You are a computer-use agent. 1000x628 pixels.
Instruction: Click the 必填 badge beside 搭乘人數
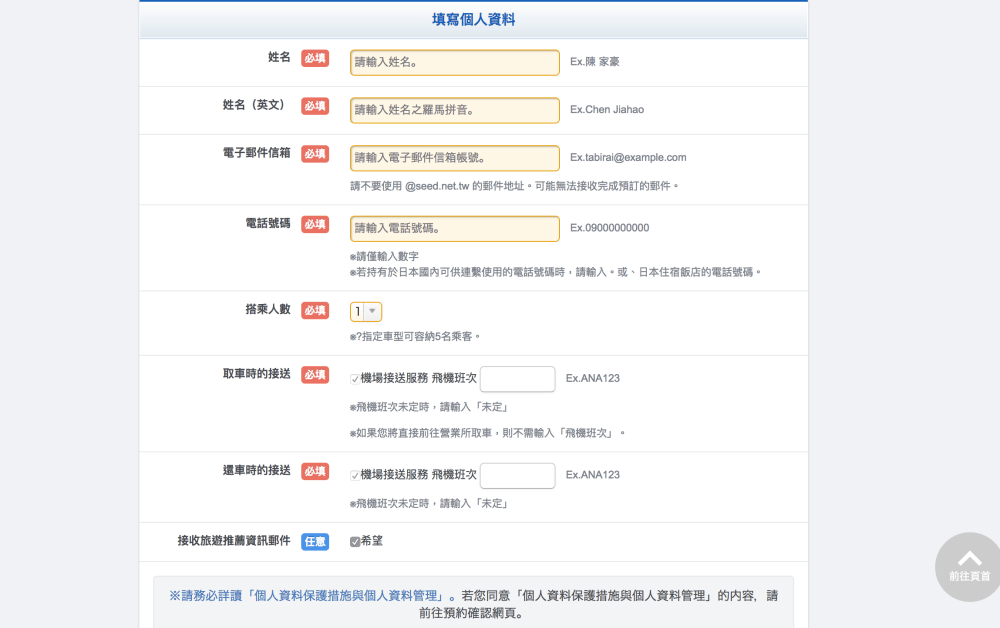coord(315,311)
